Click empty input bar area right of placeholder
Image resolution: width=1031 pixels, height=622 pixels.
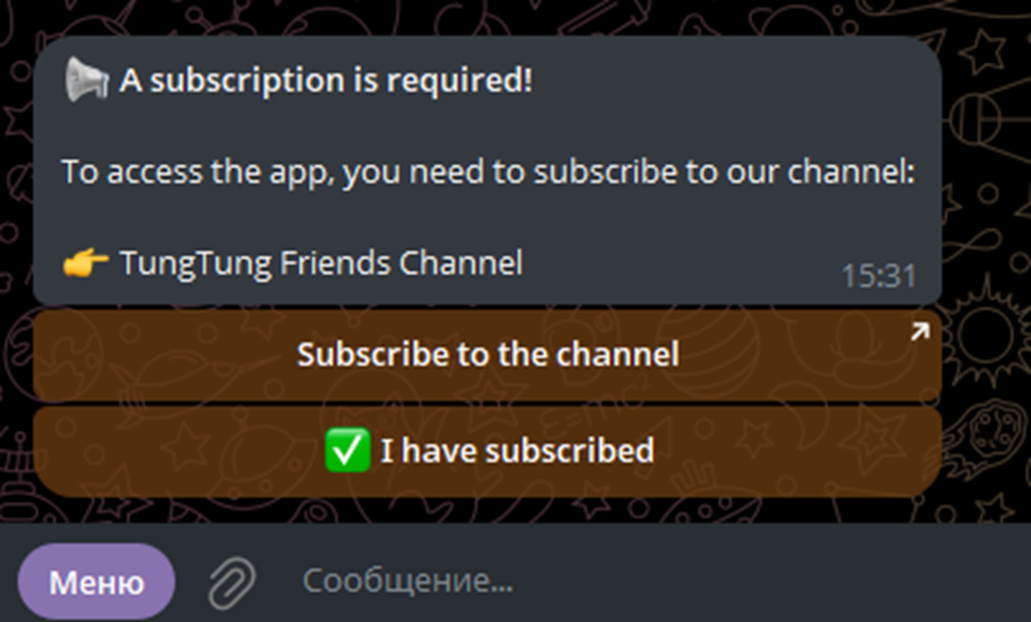(x=756, y=581)
